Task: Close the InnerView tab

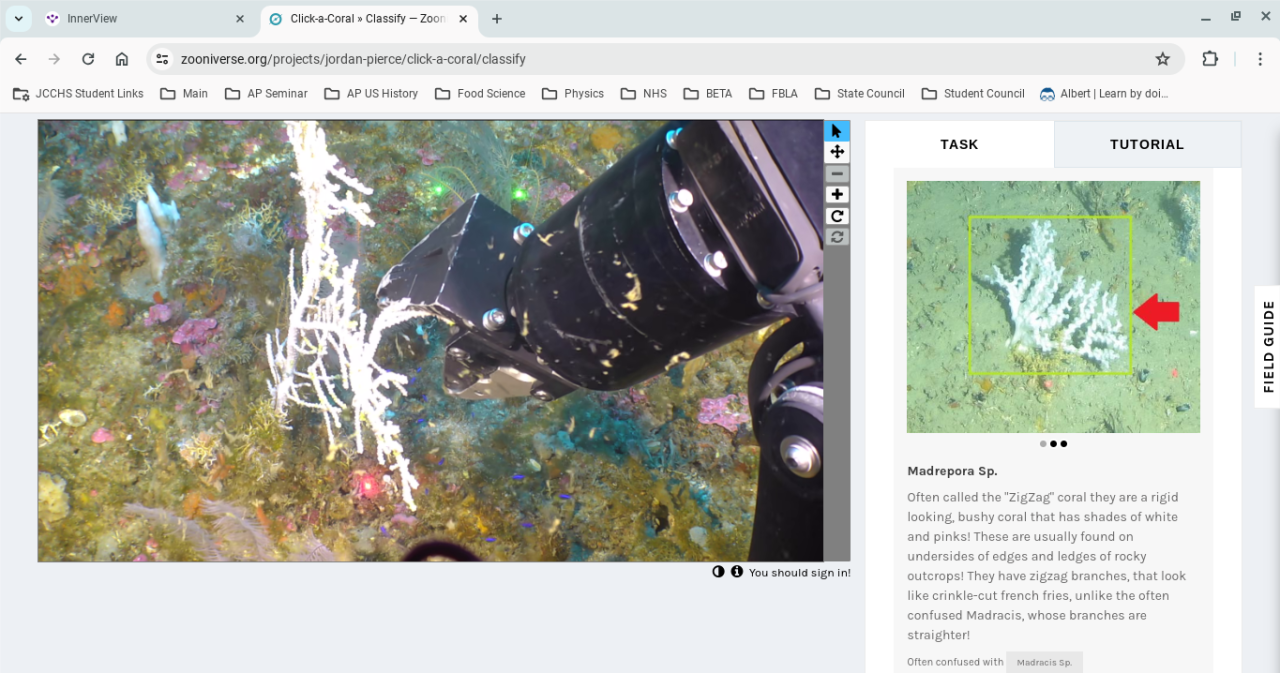Action: pos(239,19)
